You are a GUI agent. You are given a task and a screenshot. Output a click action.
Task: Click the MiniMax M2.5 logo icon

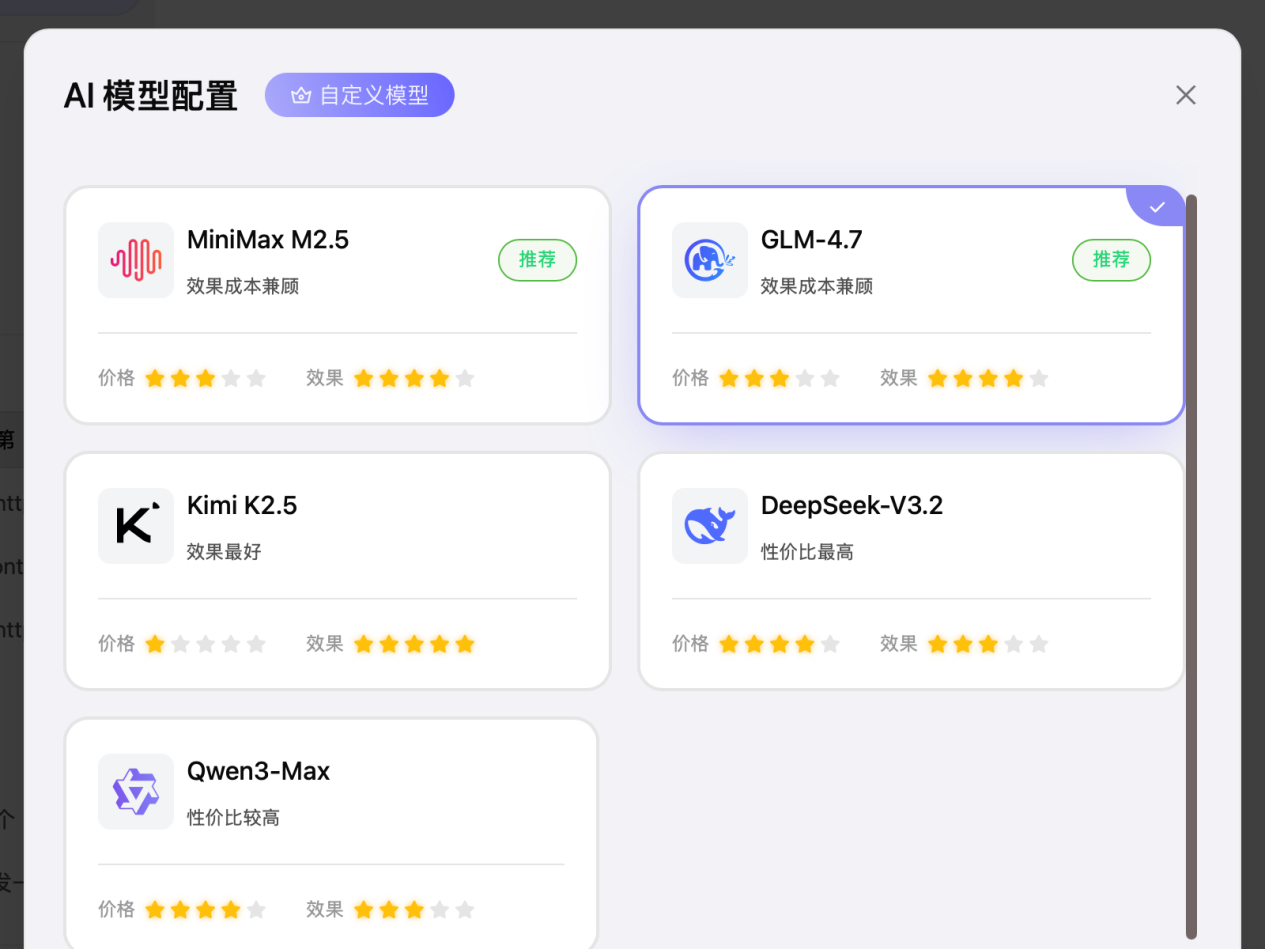point(136,260)
